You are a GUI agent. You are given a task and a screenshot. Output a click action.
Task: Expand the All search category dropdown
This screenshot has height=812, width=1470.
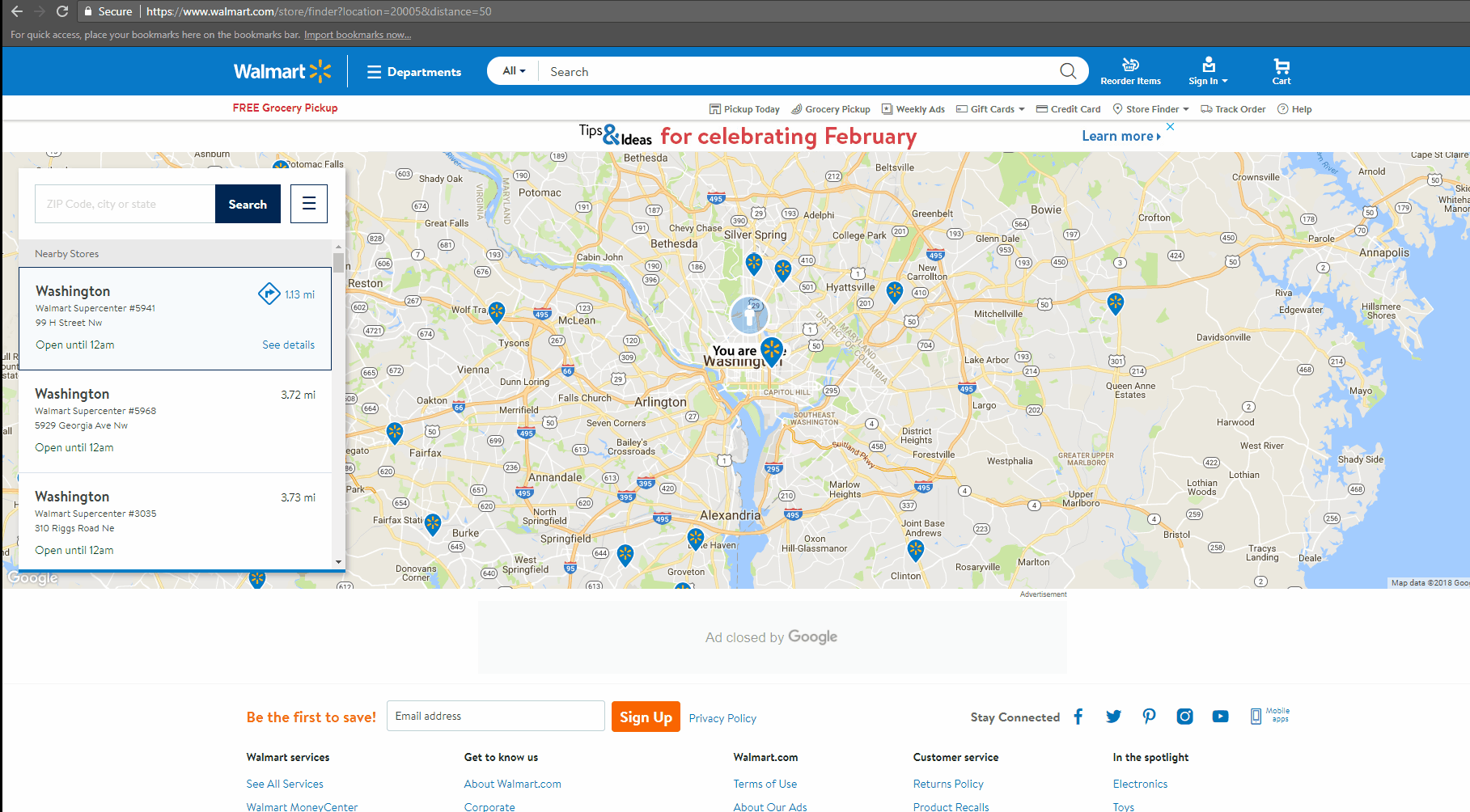(514, 71)
